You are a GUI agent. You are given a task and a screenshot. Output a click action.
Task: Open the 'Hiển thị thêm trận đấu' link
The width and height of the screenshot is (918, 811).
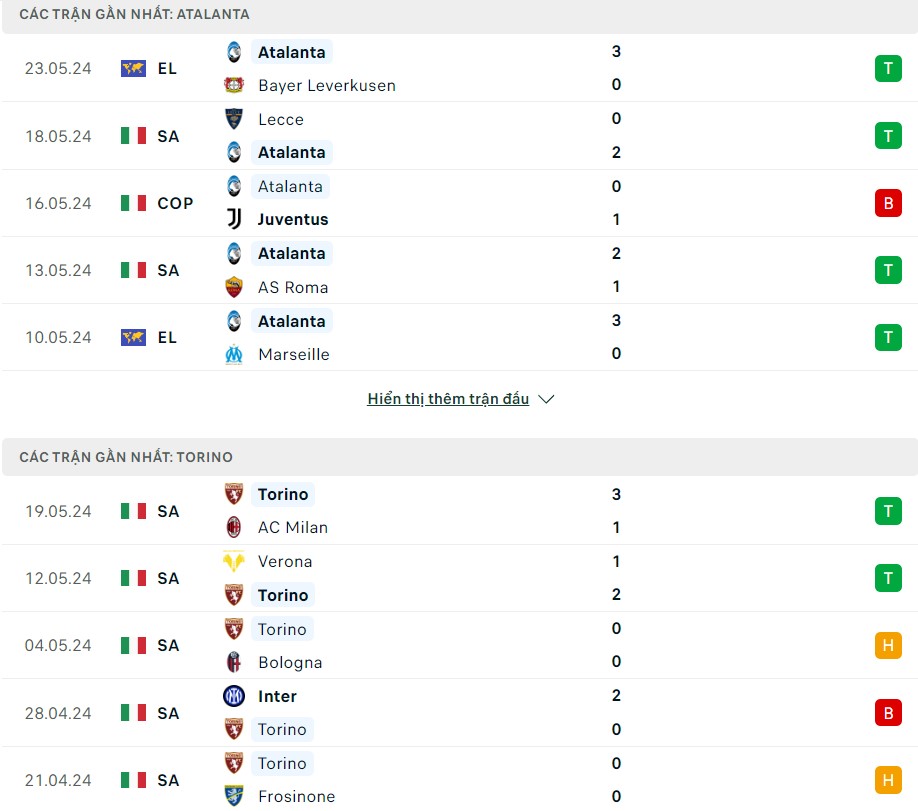click(448, 399)
